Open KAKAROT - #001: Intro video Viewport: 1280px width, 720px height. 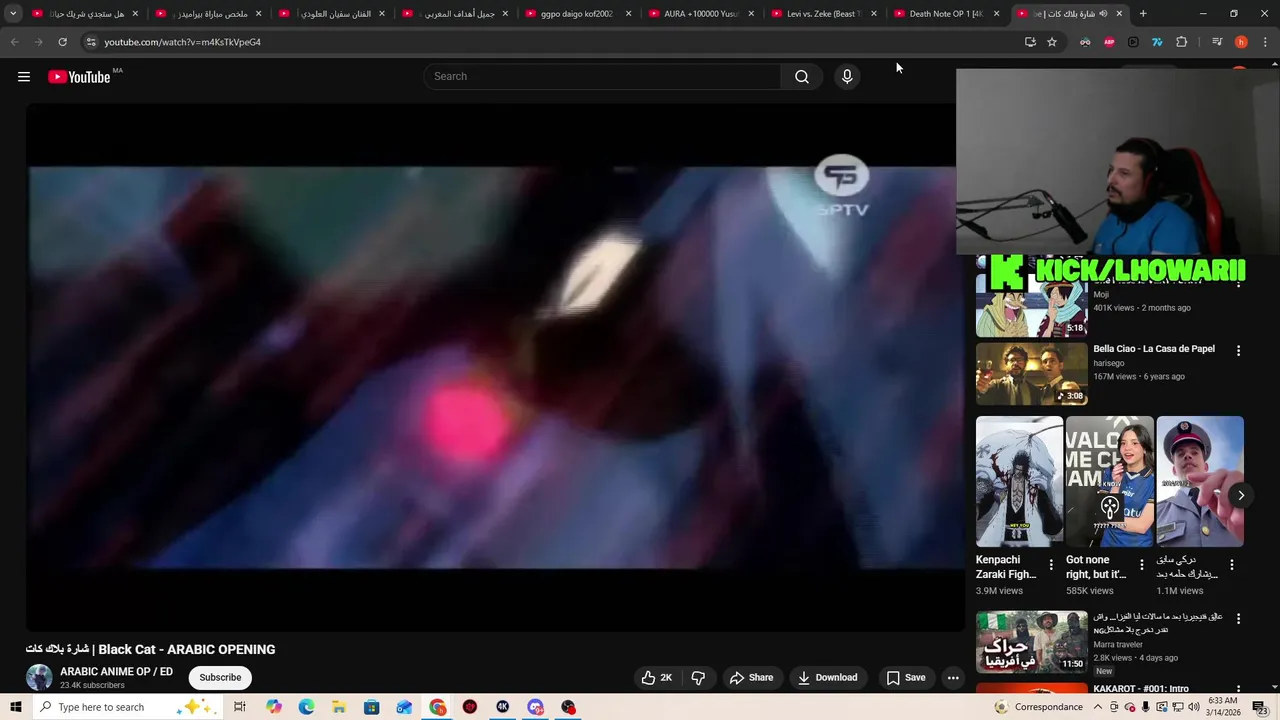[1141, 689]
